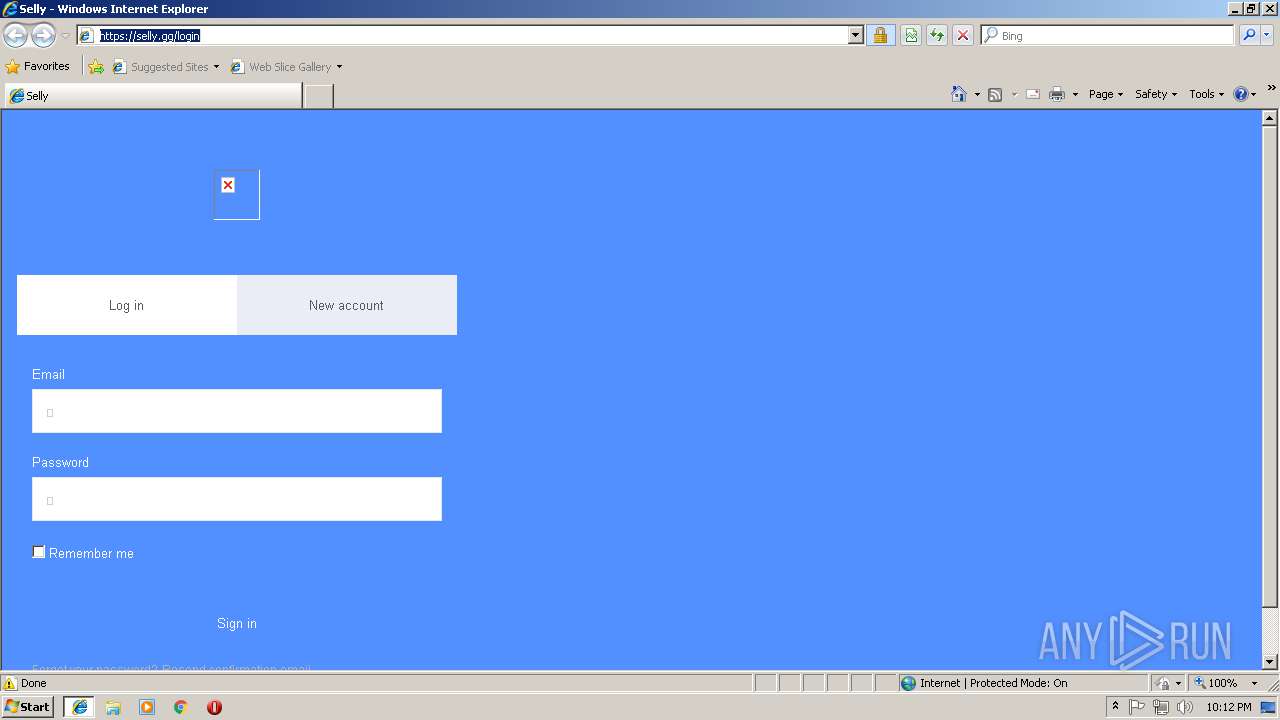
Task: Click the RSS feeds icon
Action: pyautogui.click(x=995, y=94)
